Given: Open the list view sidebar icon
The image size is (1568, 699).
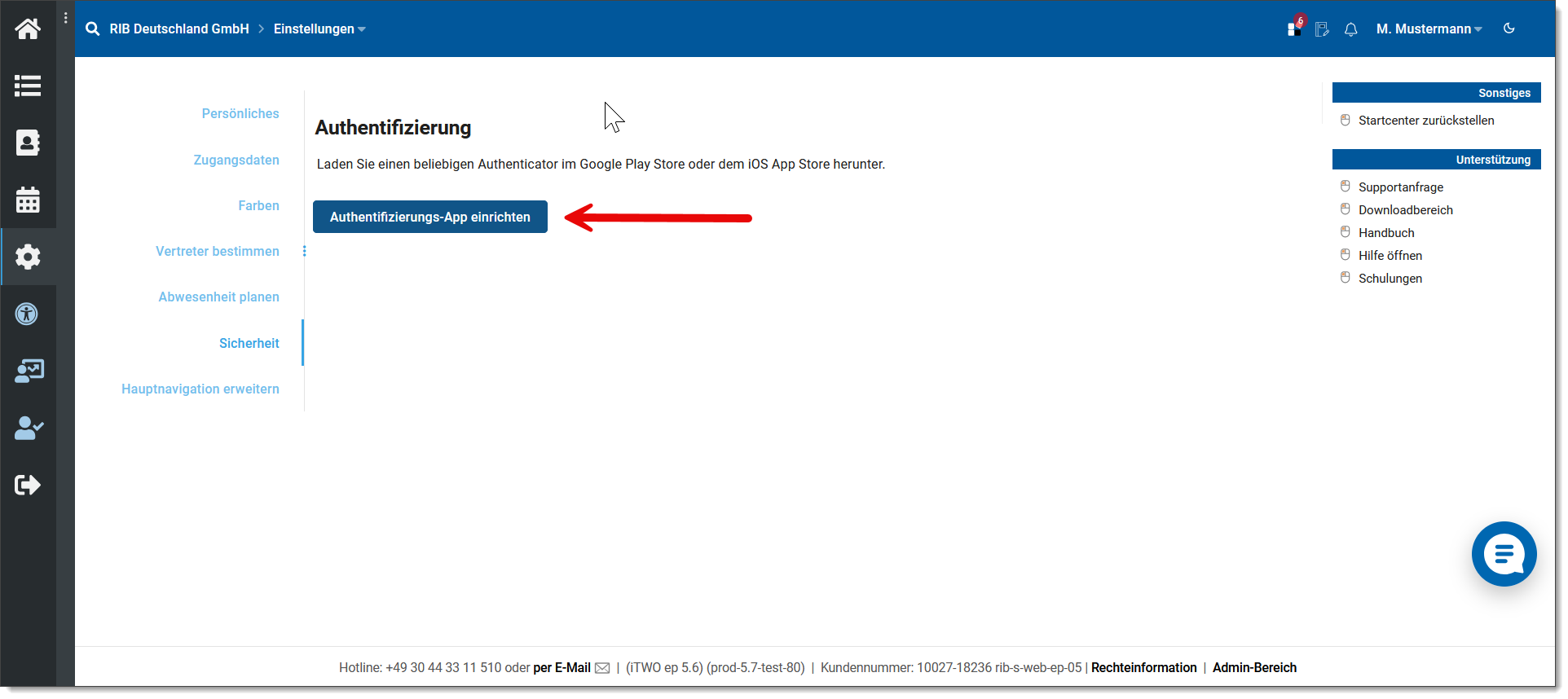Looking at the screenshot, I should click(28, 86).
